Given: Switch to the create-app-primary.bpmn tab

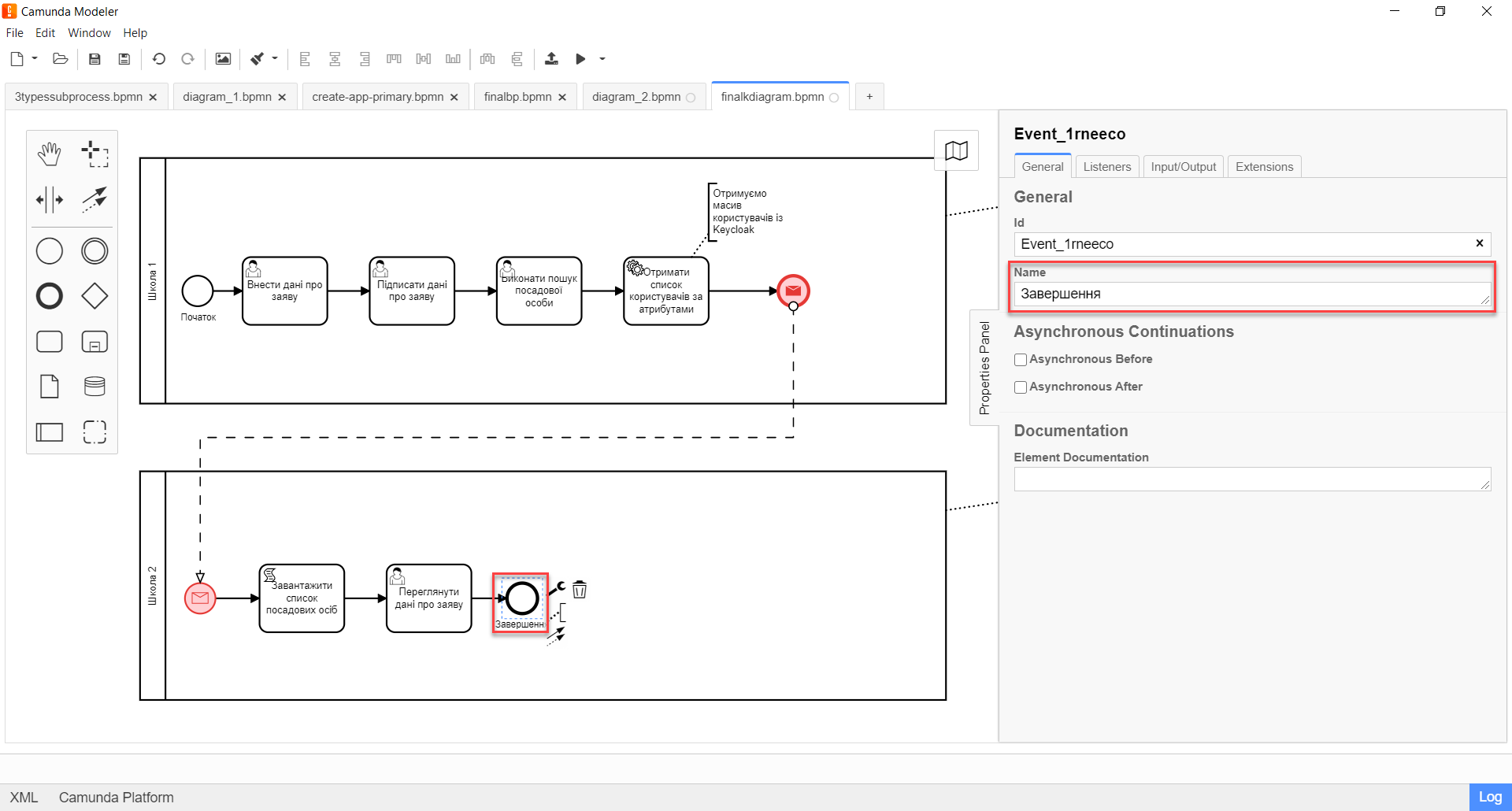Looking at the screenshot, I should tap(378, 97).
